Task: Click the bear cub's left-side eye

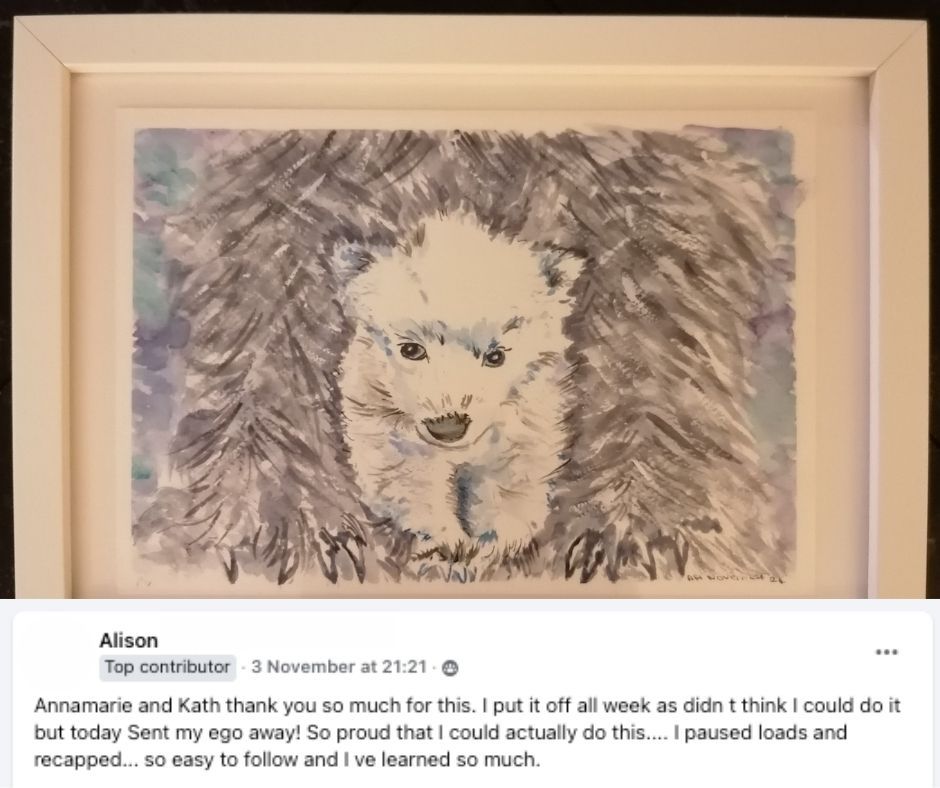Action: (x=413, y=351)
